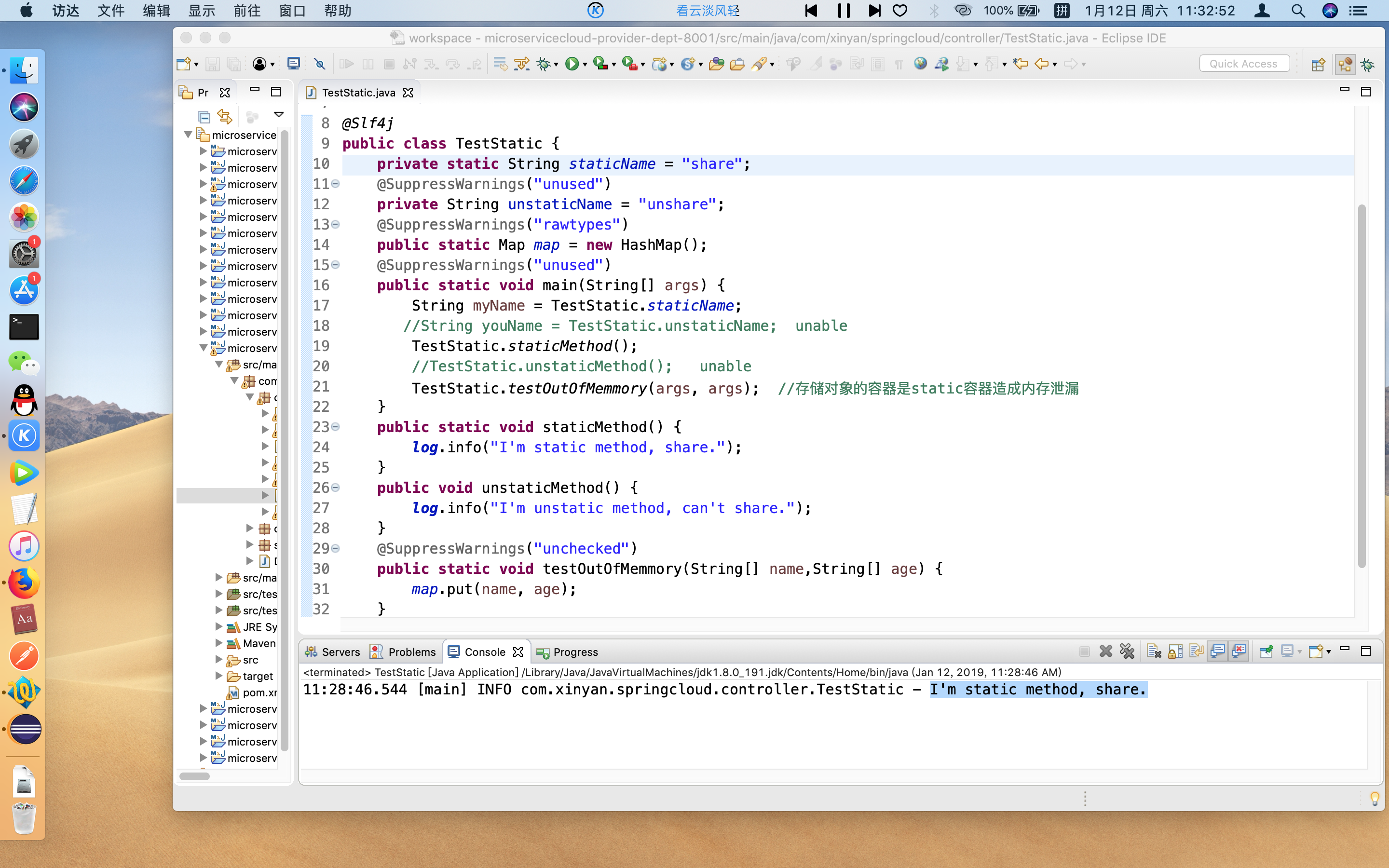Open the Run button dropdown arrow

click(x=585, y=64)
